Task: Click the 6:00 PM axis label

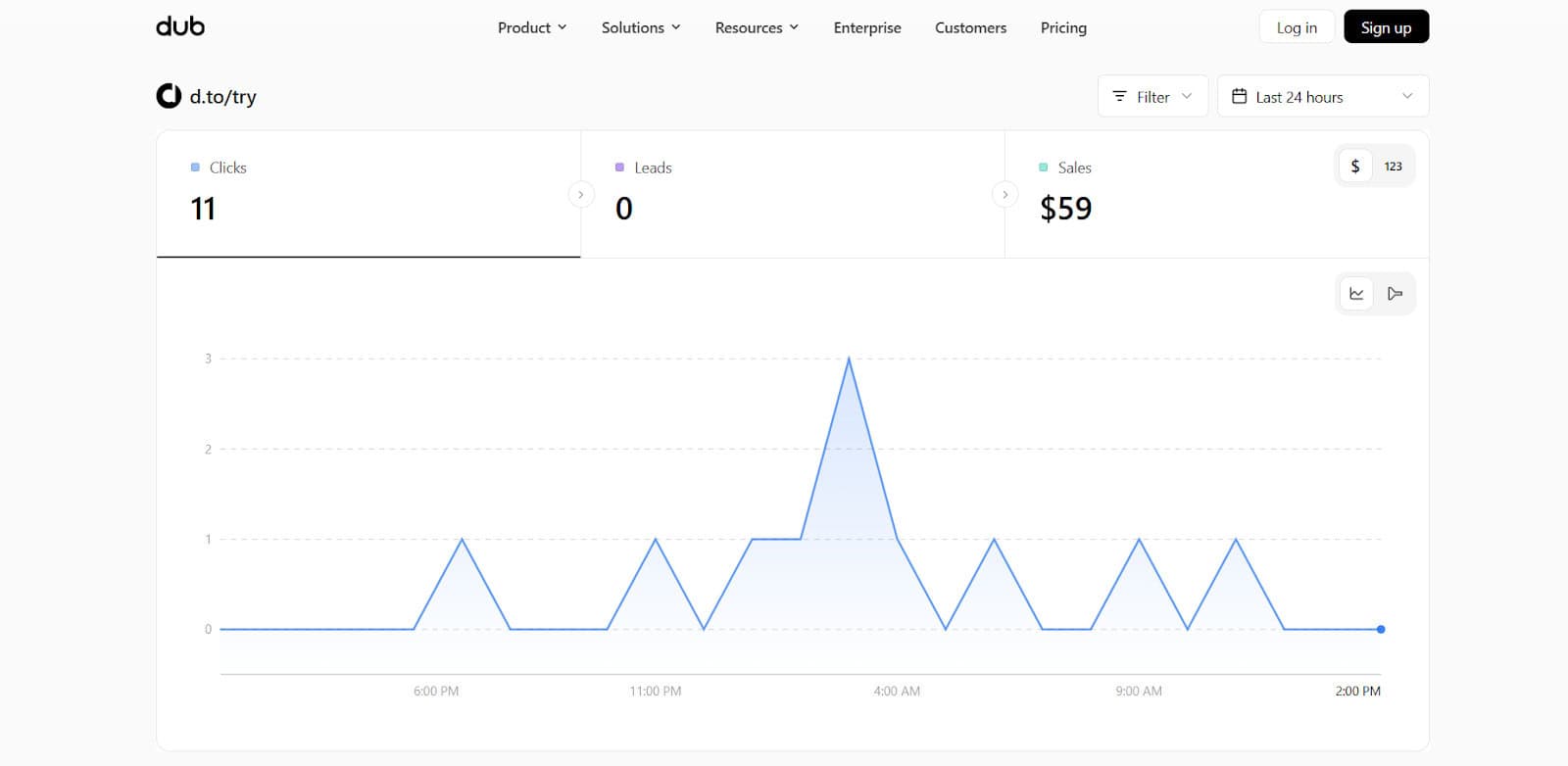Action: (x=436, y=691)
